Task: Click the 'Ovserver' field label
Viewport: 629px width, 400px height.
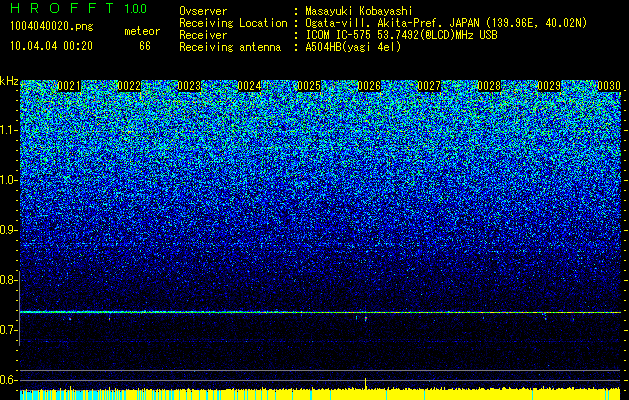Action: 203,11
